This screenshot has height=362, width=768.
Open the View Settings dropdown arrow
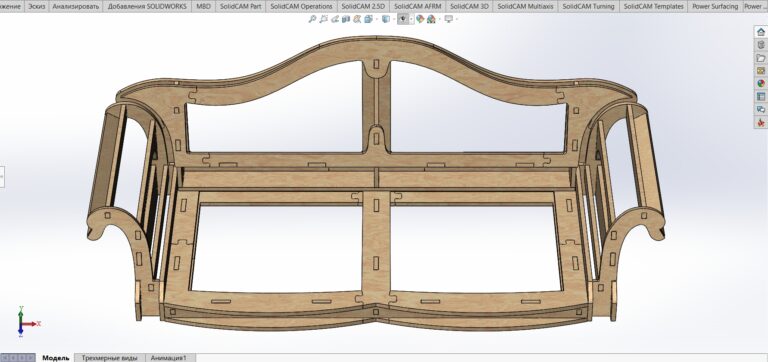coord(457,19)
